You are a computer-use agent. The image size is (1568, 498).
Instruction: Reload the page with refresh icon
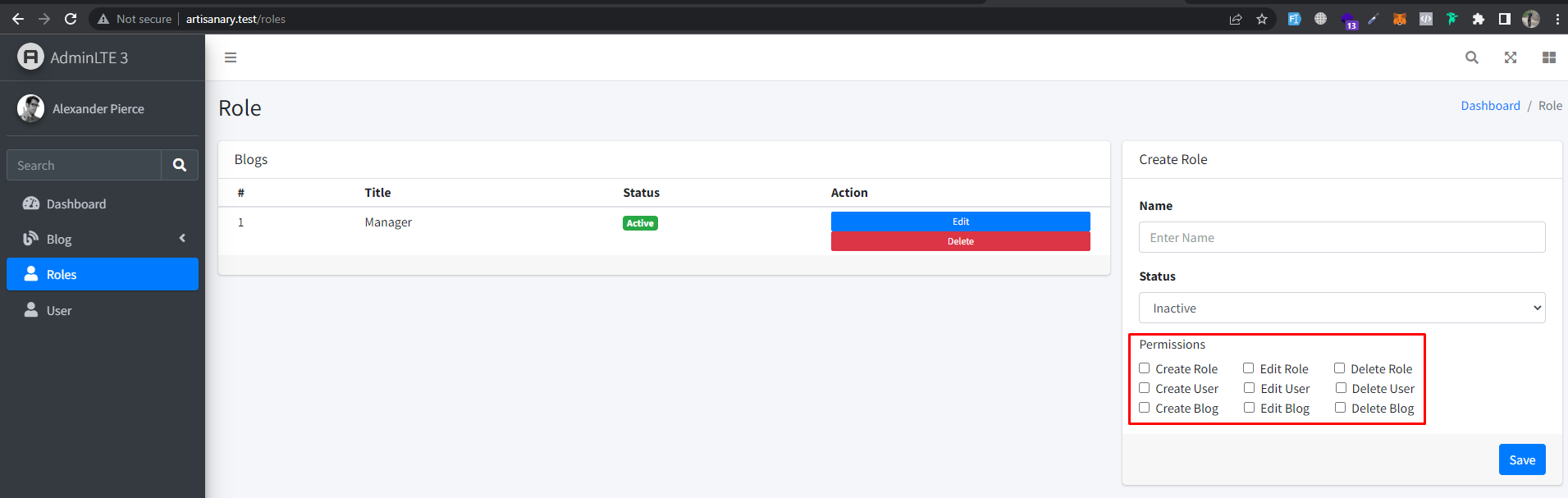pyautogui.click(x=71, y=19)
